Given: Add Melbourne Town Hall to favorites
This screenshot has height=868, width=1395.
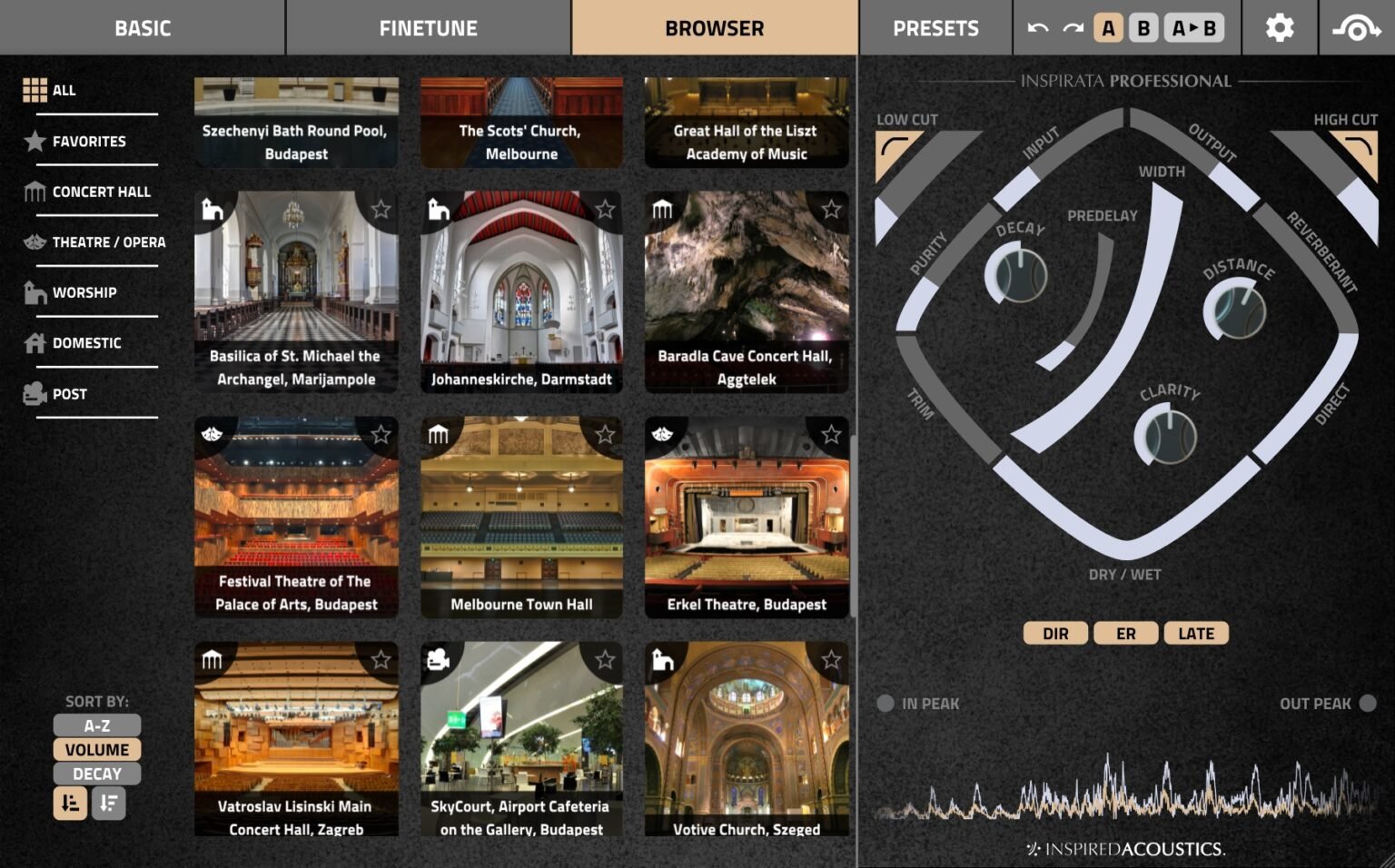Looking at the screenshot, I should click(x=605, y=435).
